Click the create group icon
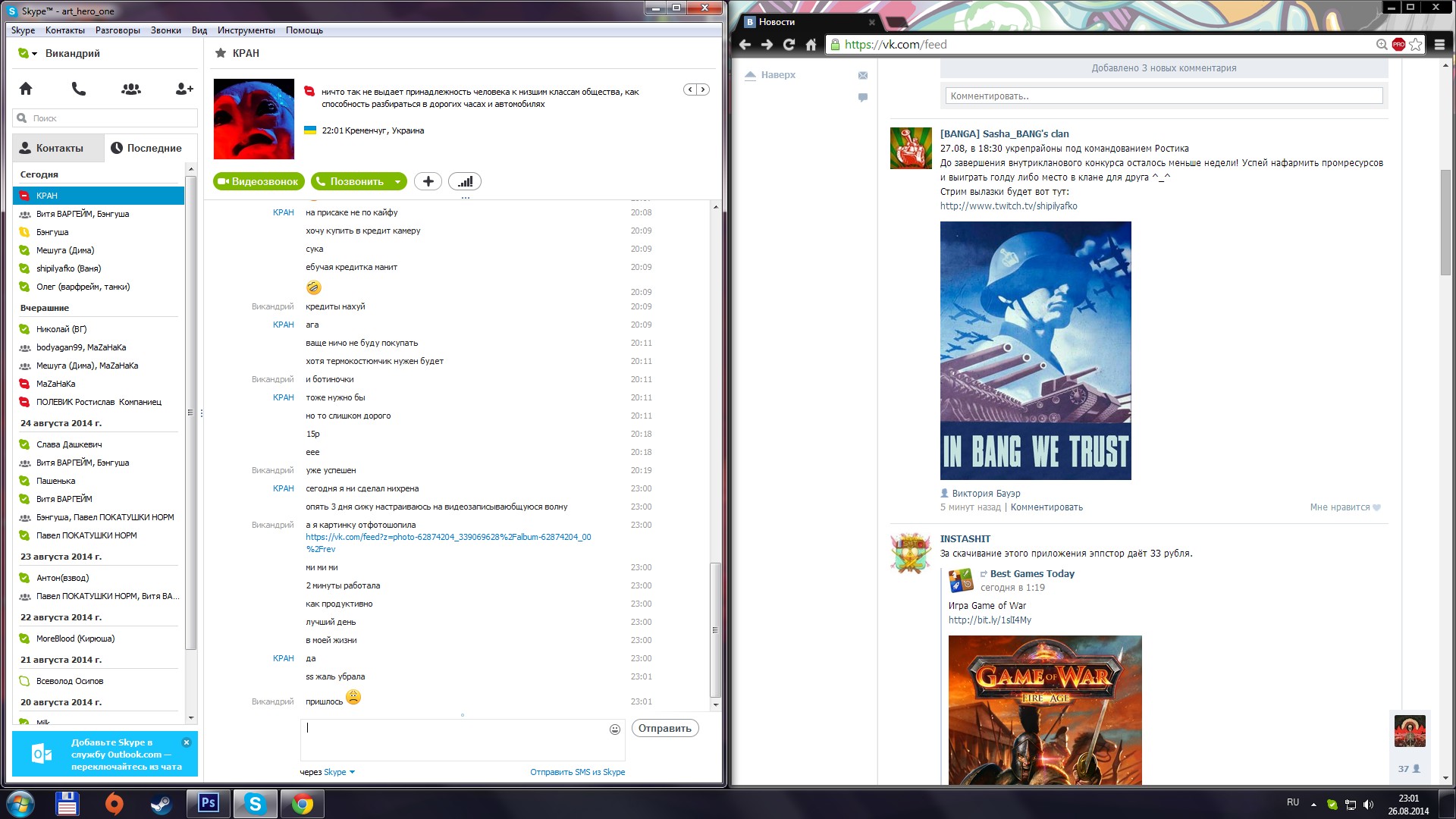This screenshot has height=819, width=1456. tap(130, 89)
